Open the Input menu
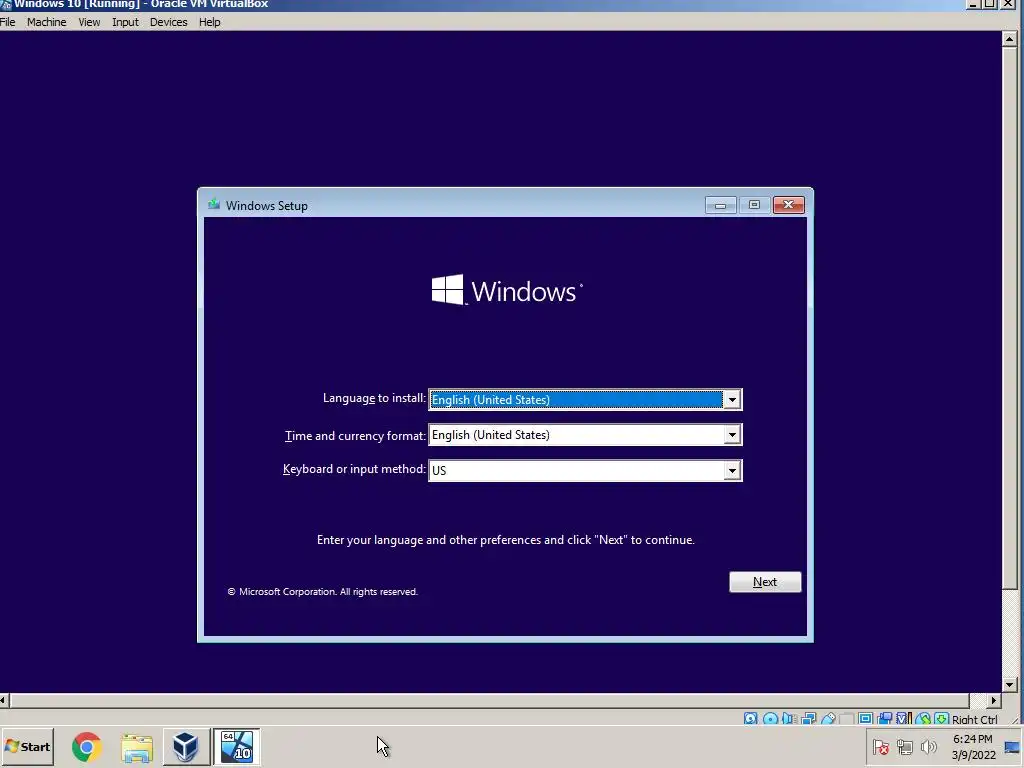1024x768 pixels. point(125,22)
